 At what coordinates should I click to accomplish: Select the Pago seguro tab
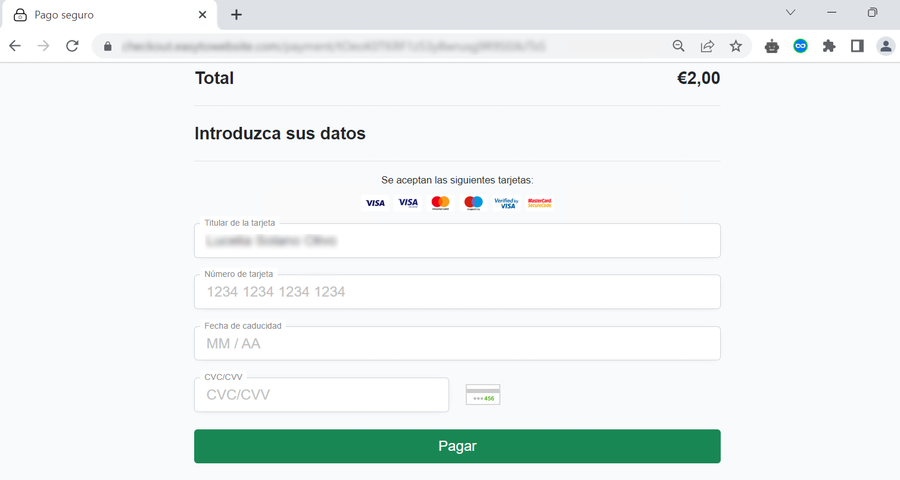[x=100, y=15]
